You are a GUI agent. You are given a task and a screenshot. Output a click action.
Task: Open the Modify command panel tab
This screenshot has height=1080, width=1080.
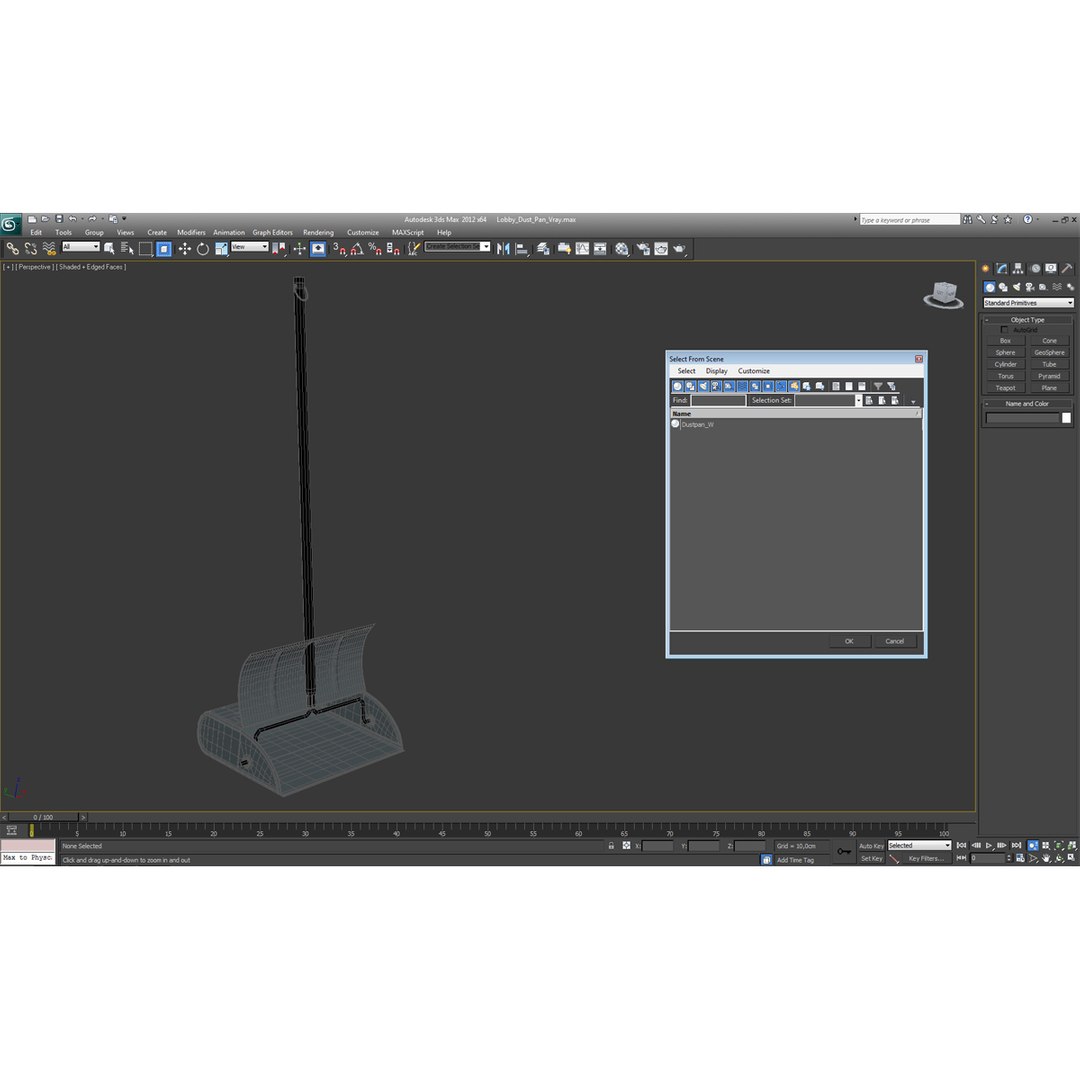[1001, 269]
